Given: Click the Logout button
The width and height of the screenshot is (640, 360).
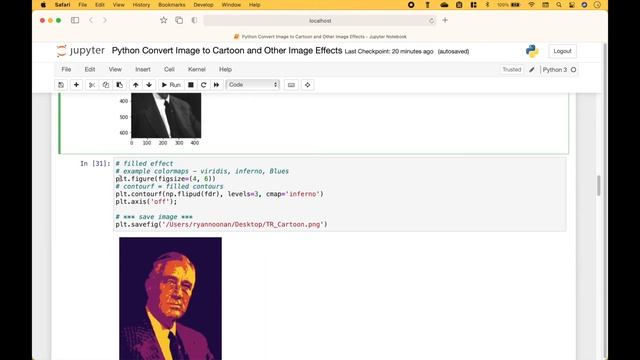Looking at the screenshot, I should pos(562,51).
